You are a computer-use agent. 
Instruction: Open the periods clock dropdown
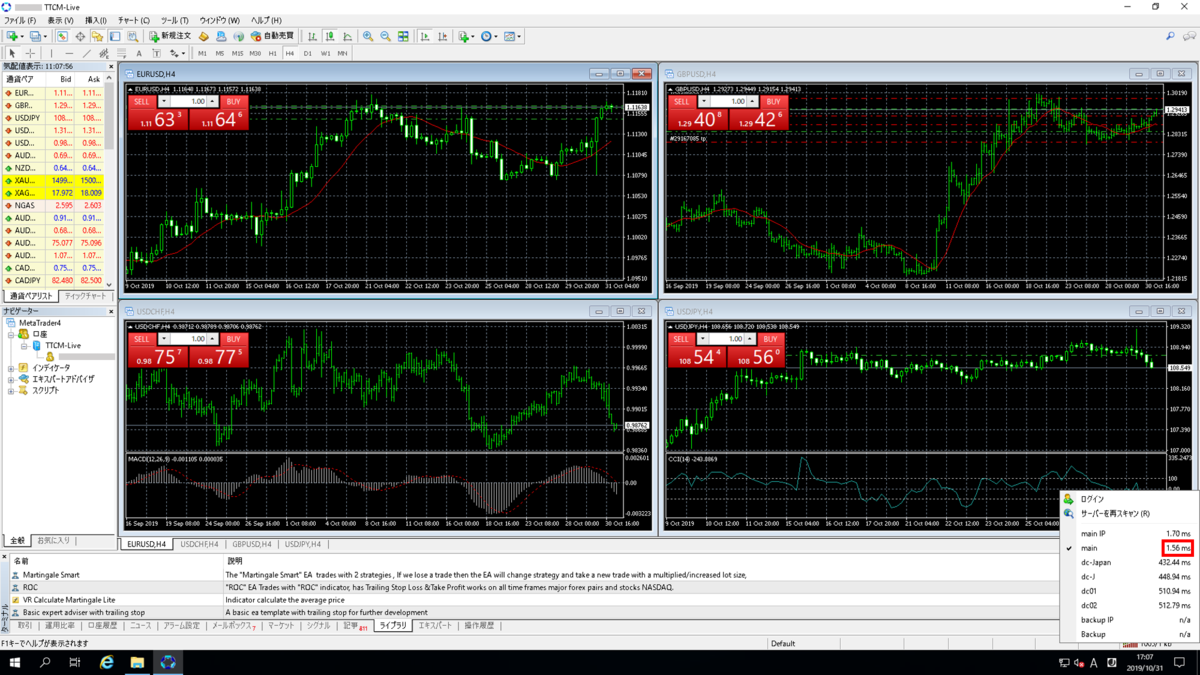point(488,36)
